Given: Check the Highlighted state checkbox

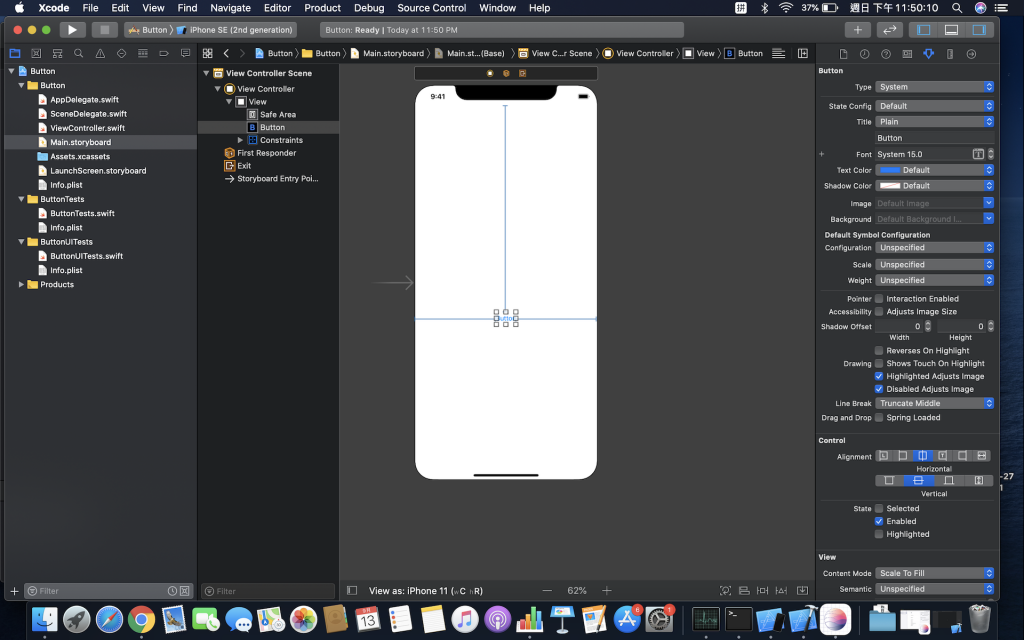Looking at the screenshot, I should [x=879, y=534].
